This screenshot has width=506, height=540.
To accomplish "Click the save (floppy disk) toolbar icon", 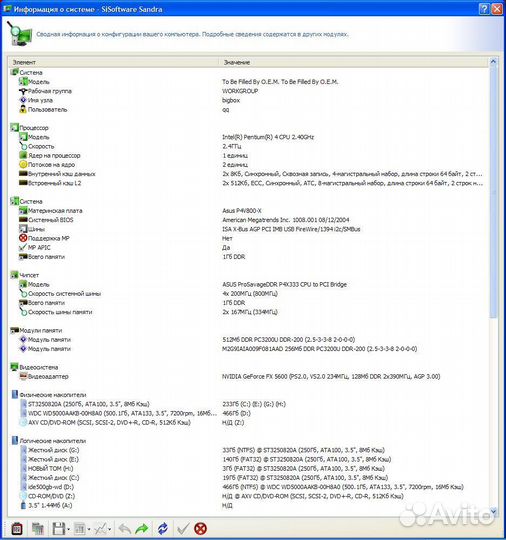I will [x=58, y=528].
